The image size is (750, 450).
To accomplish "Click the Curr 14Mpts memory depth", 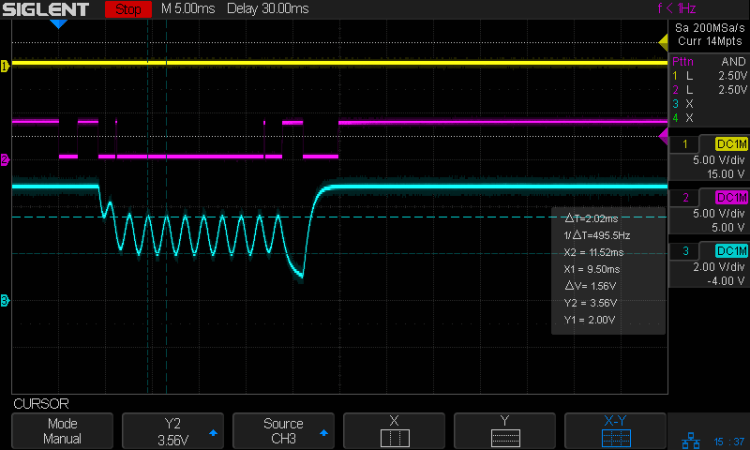I will [x=710, y=41].
